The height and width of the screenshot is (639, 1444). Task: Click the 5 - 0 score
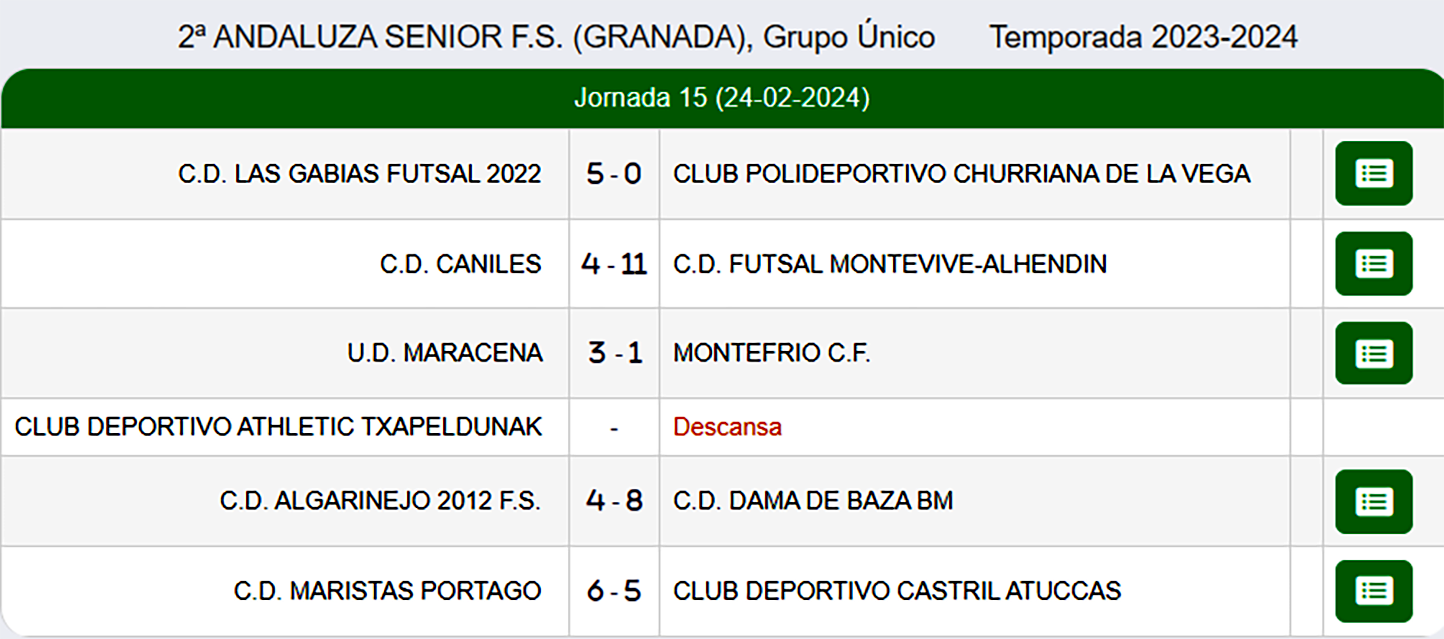(614, 174)
